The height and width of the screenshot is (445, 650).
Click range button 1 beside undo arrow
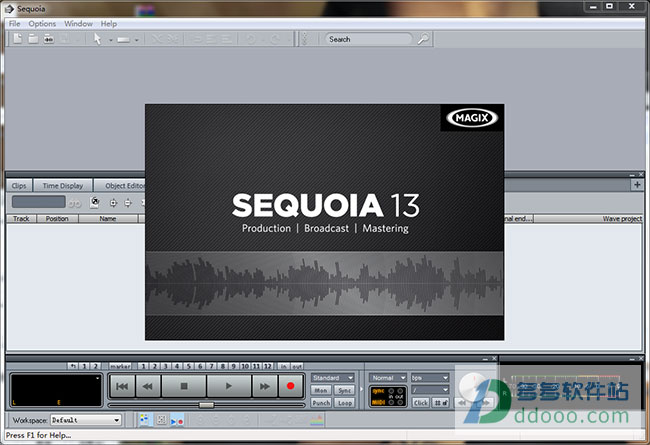84,366
